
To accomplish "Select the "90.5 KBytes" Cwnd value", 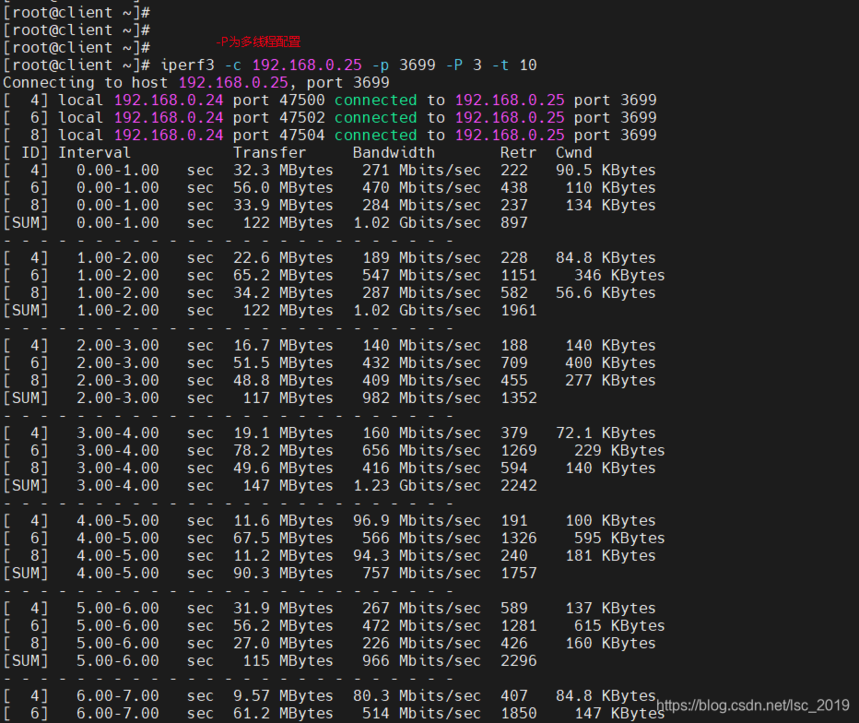I will (x=605, y=170).
